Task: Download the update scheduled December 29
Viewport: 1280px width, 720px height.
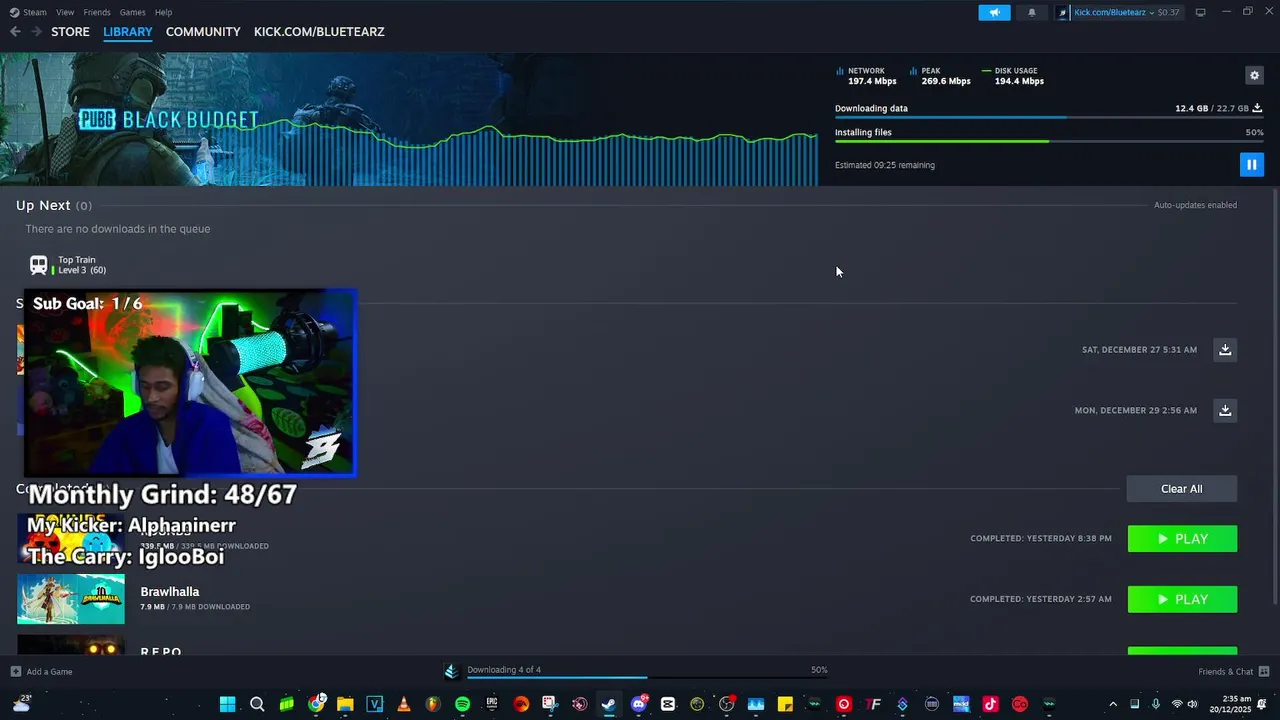Action: (x=1225, y=410)
